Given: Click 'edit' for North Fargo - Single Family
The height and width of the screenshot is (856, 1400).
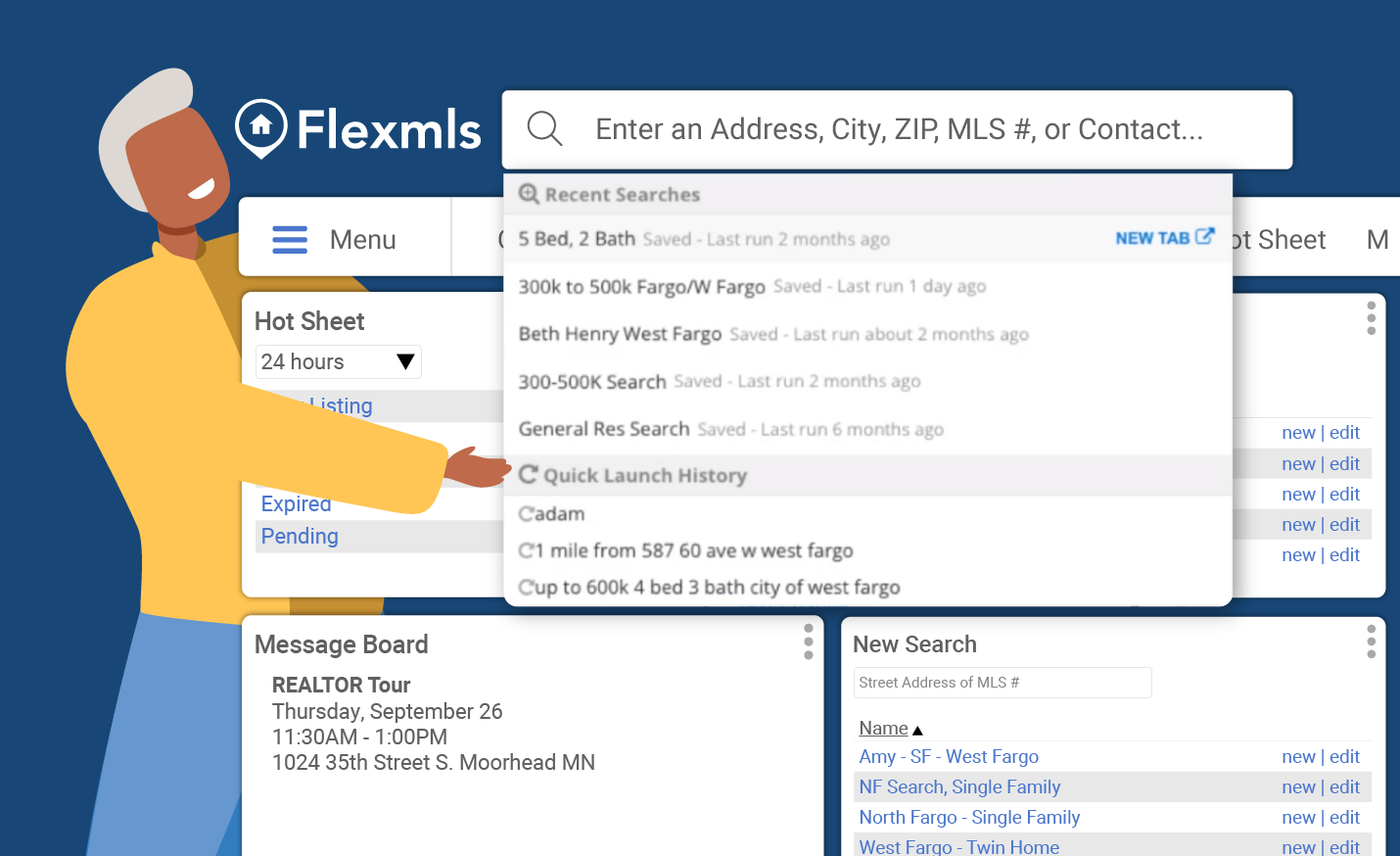Looking at the screenshot, I should (1344, 817).
